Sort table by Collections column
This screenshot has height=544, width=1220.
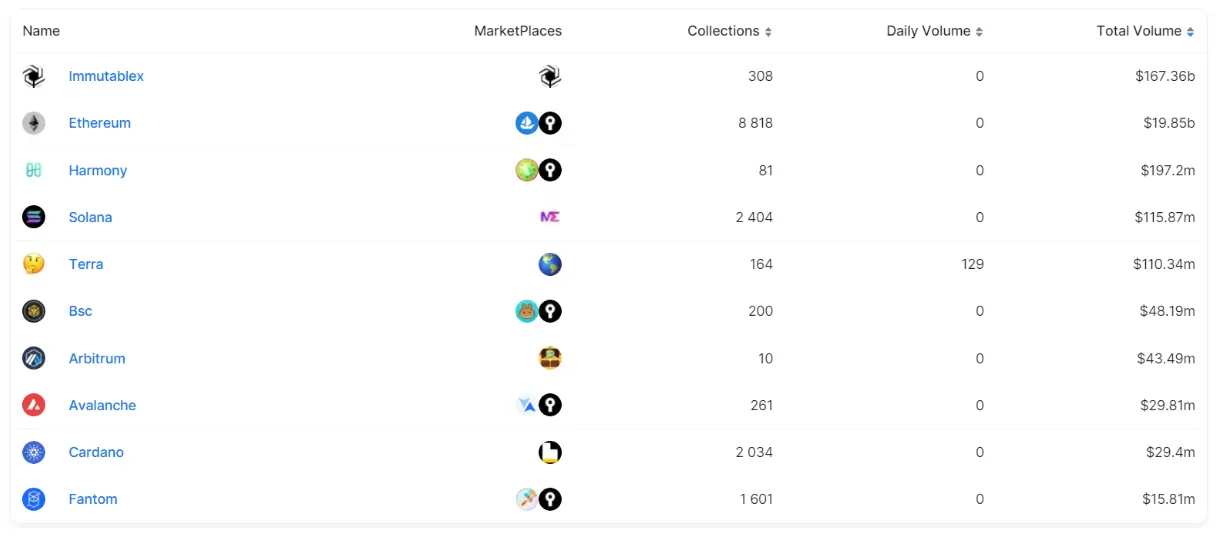point(730,31)
